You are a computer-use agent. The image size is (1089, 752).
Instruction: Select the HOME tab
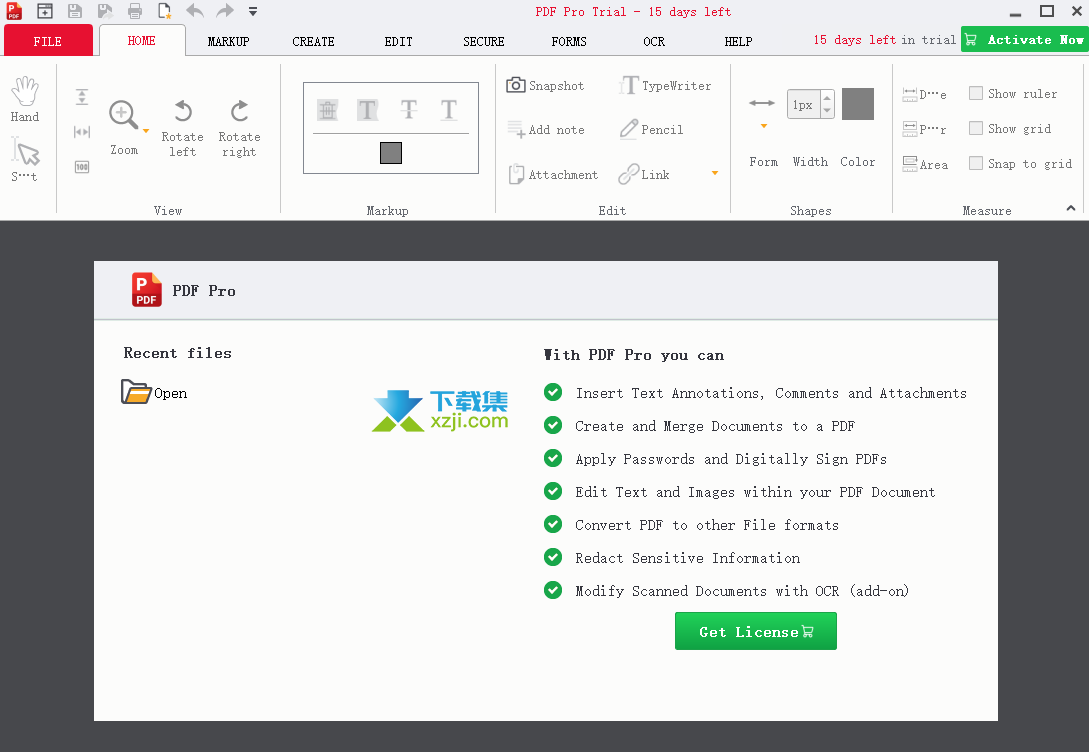[142, 41]
